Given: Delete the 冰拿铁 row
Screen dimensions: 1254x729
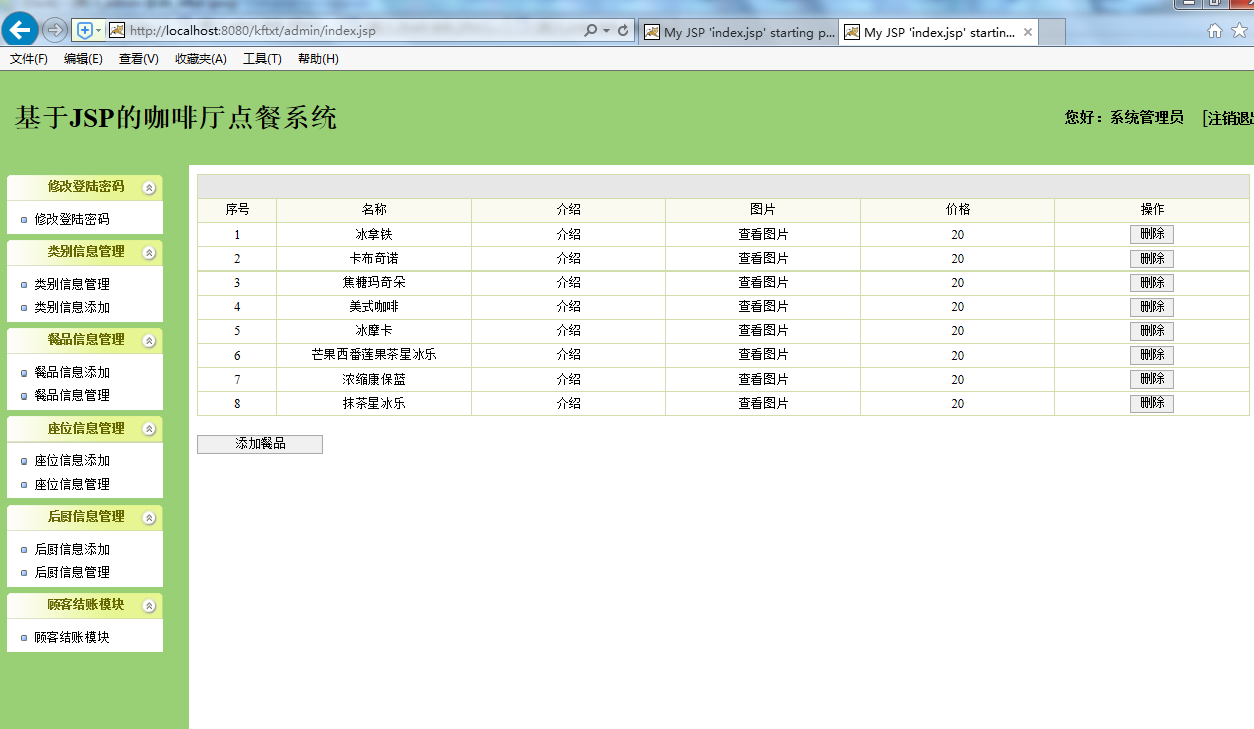Looking at the screenshot, I should (1152, 234).
